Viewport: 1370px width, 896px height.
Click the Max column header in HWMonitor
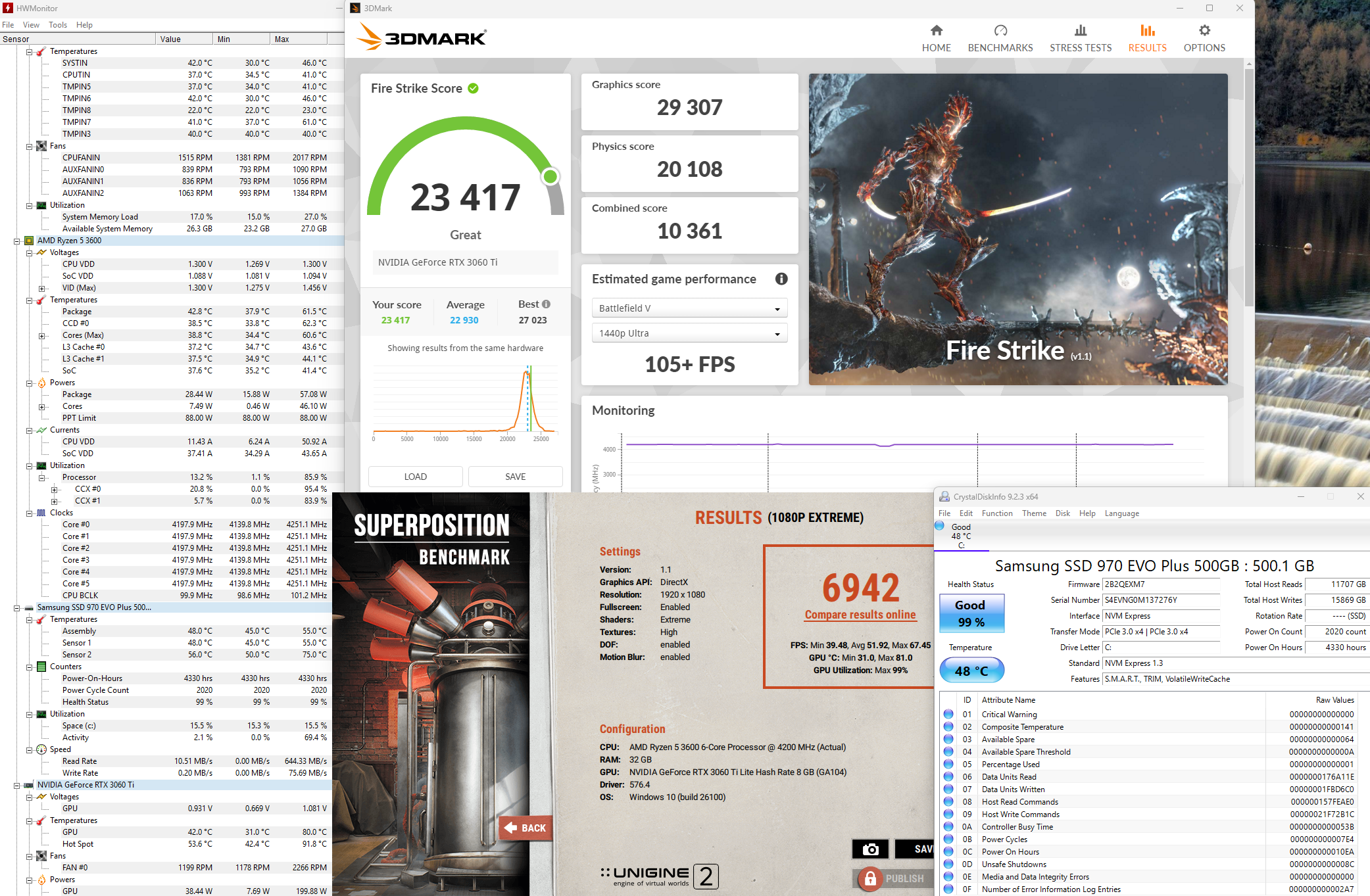click(x=299, y=39)
